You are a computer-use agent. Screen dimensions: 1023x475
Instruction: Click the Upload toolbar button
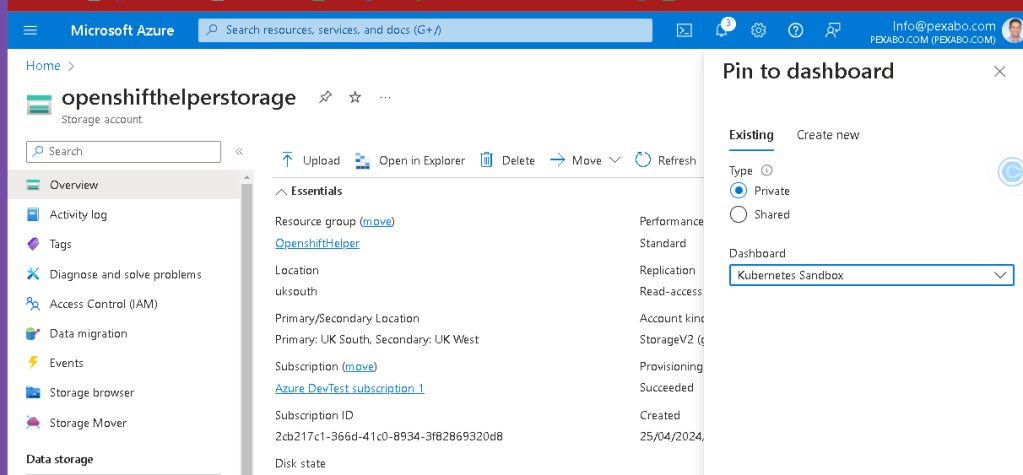point(311,160)
